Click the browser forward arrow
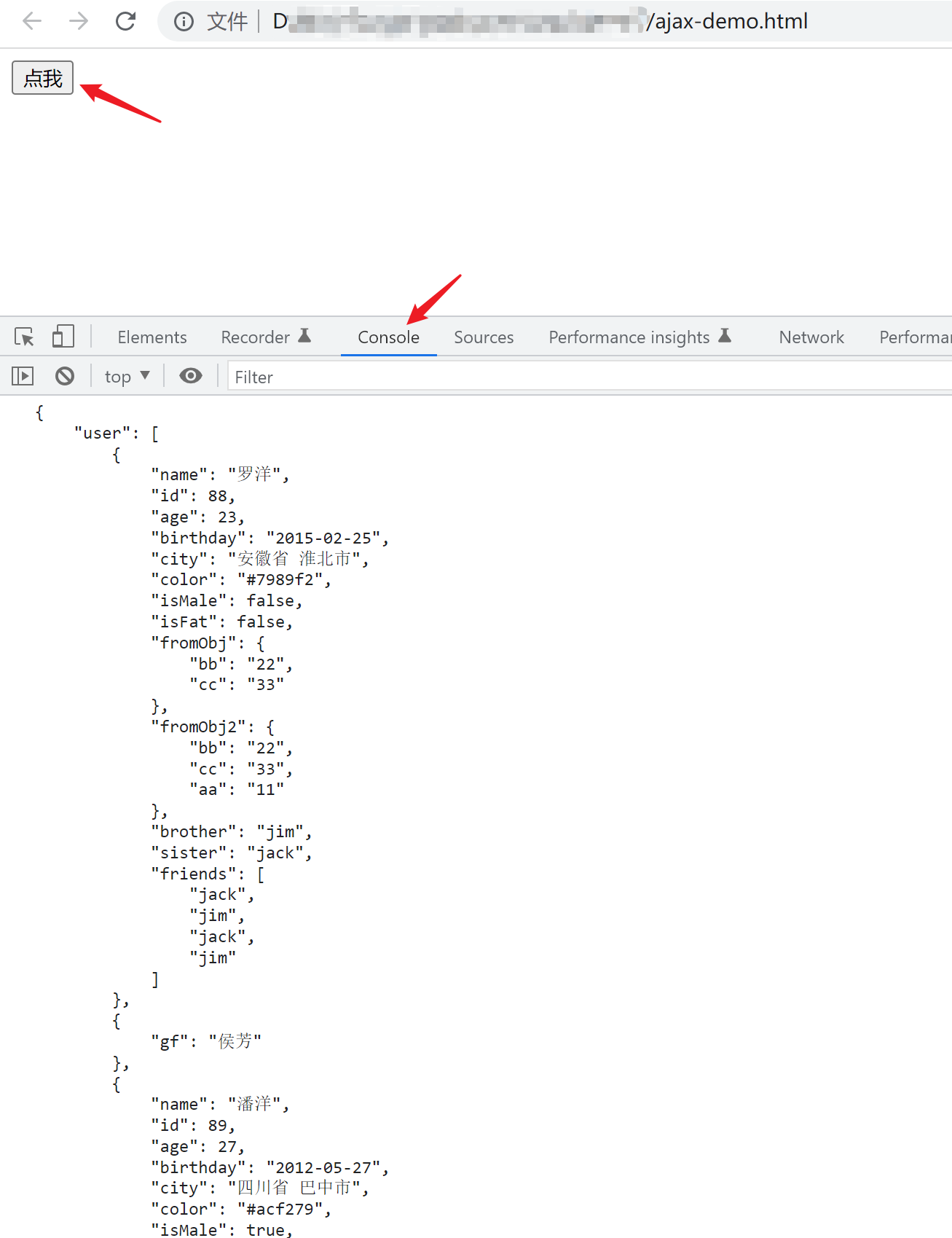The height and width of the screenshot is (1238, 952). (x=79, y=21)
